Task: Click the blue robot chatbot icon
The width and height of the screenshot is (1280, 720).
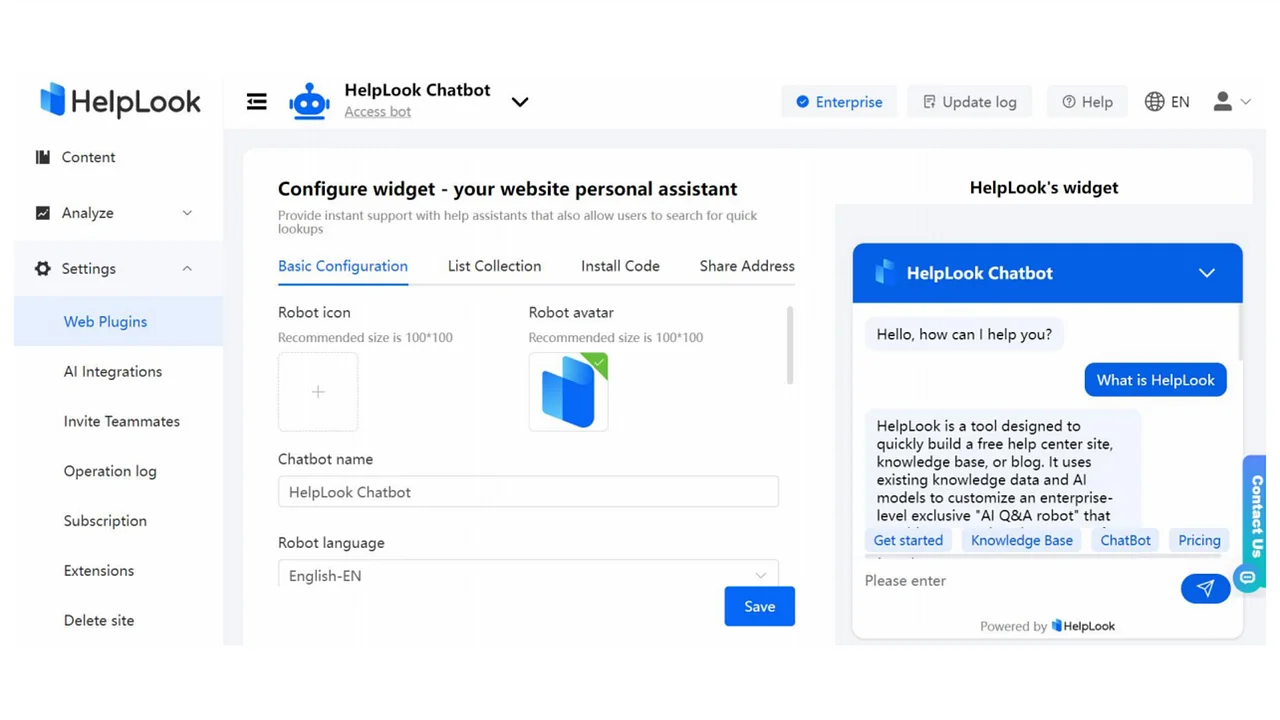Action: tap(309, 102)
